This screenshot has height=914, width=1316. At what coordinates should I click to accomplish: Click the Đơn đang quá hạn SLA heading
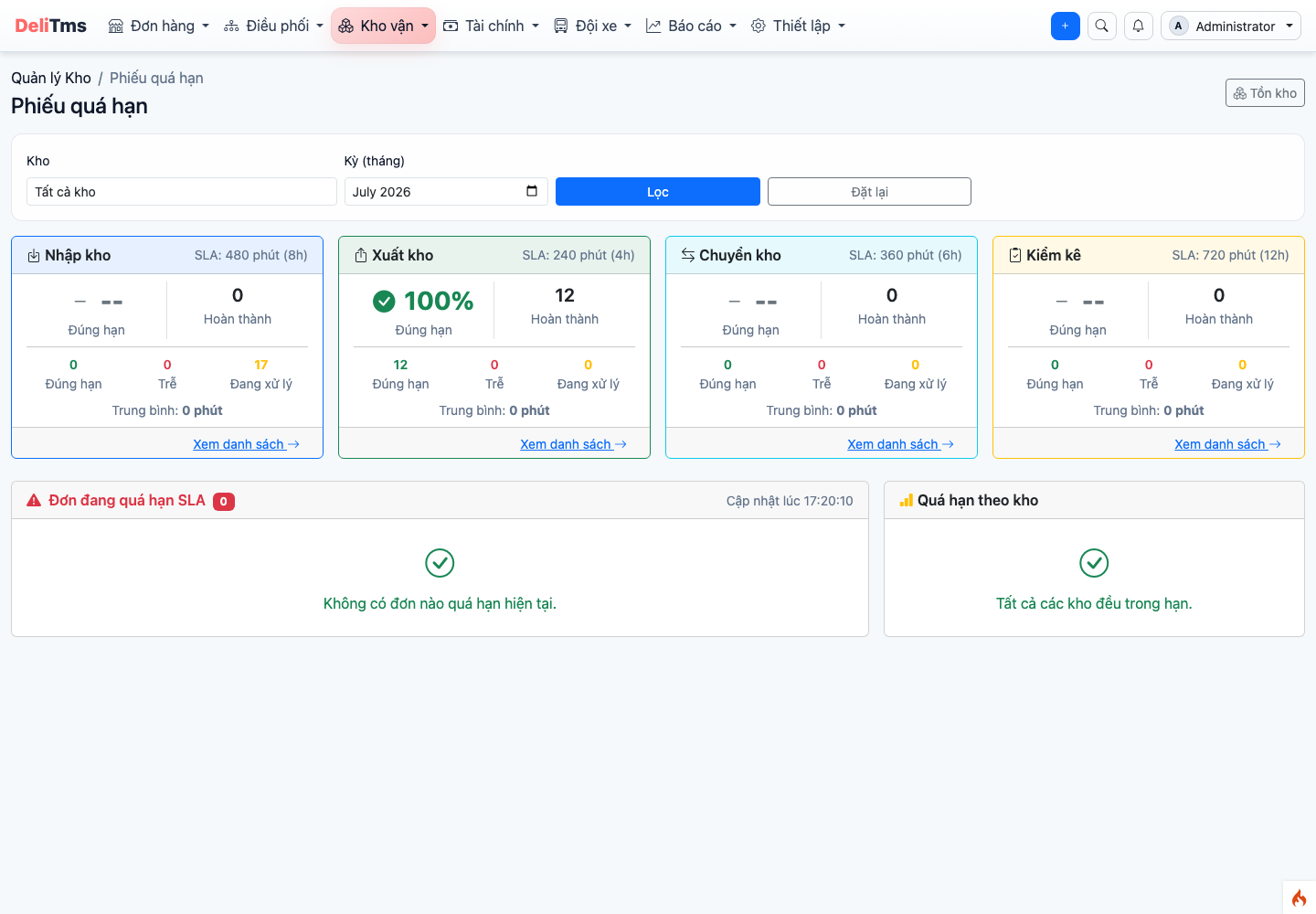coord(127,500)
